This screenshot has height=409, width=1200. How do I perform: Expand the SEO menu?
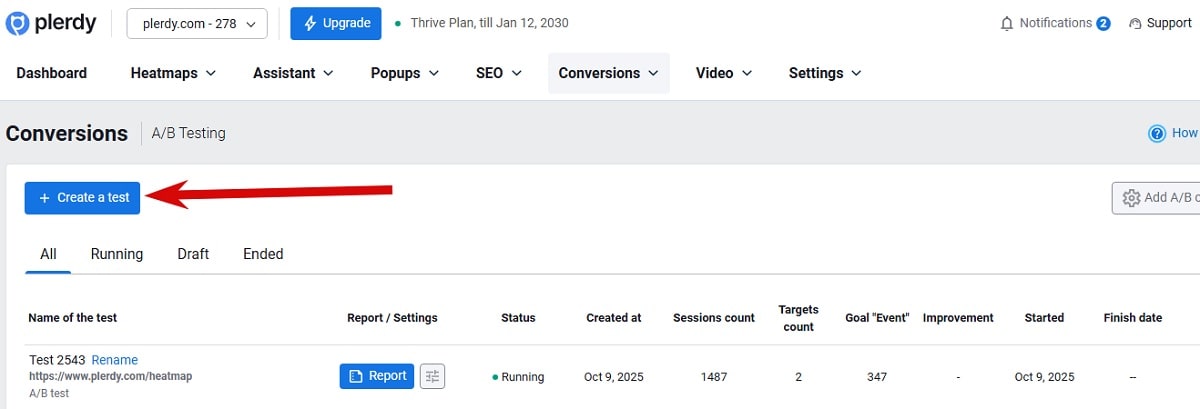point(498,73)
